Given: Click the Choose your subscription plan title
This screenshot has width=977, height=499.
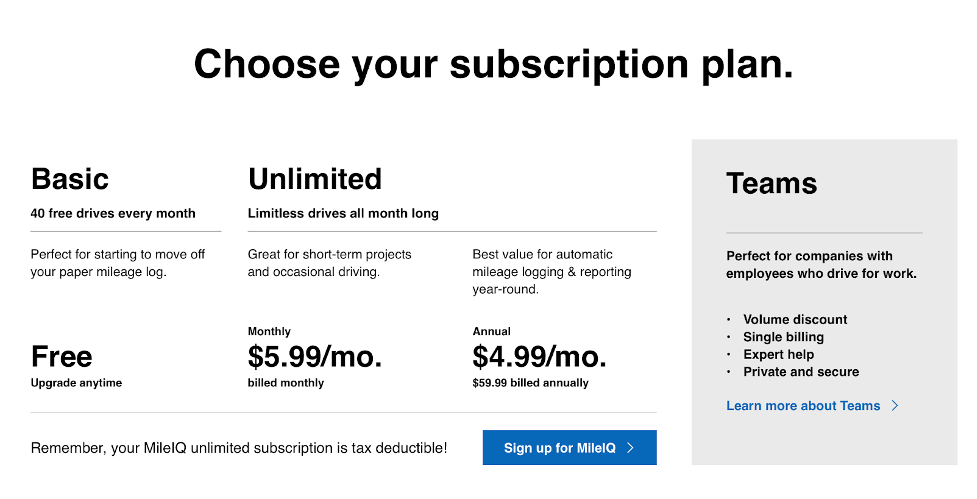Looking at the screenshot, I should [x=493, y=65].
